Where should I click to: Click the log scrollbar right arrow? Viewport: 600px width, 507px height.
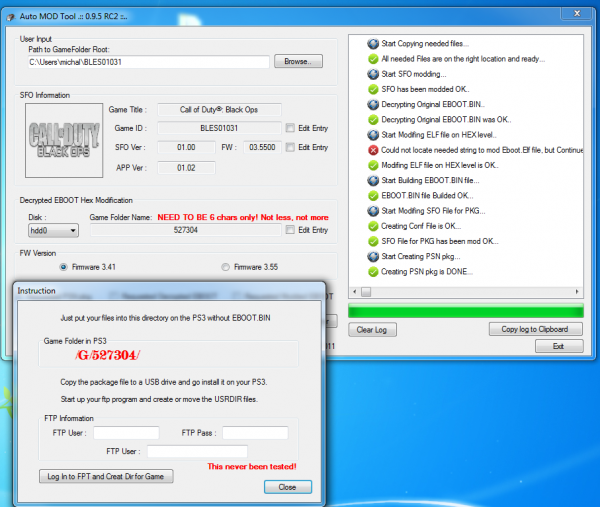pos(577,292)
